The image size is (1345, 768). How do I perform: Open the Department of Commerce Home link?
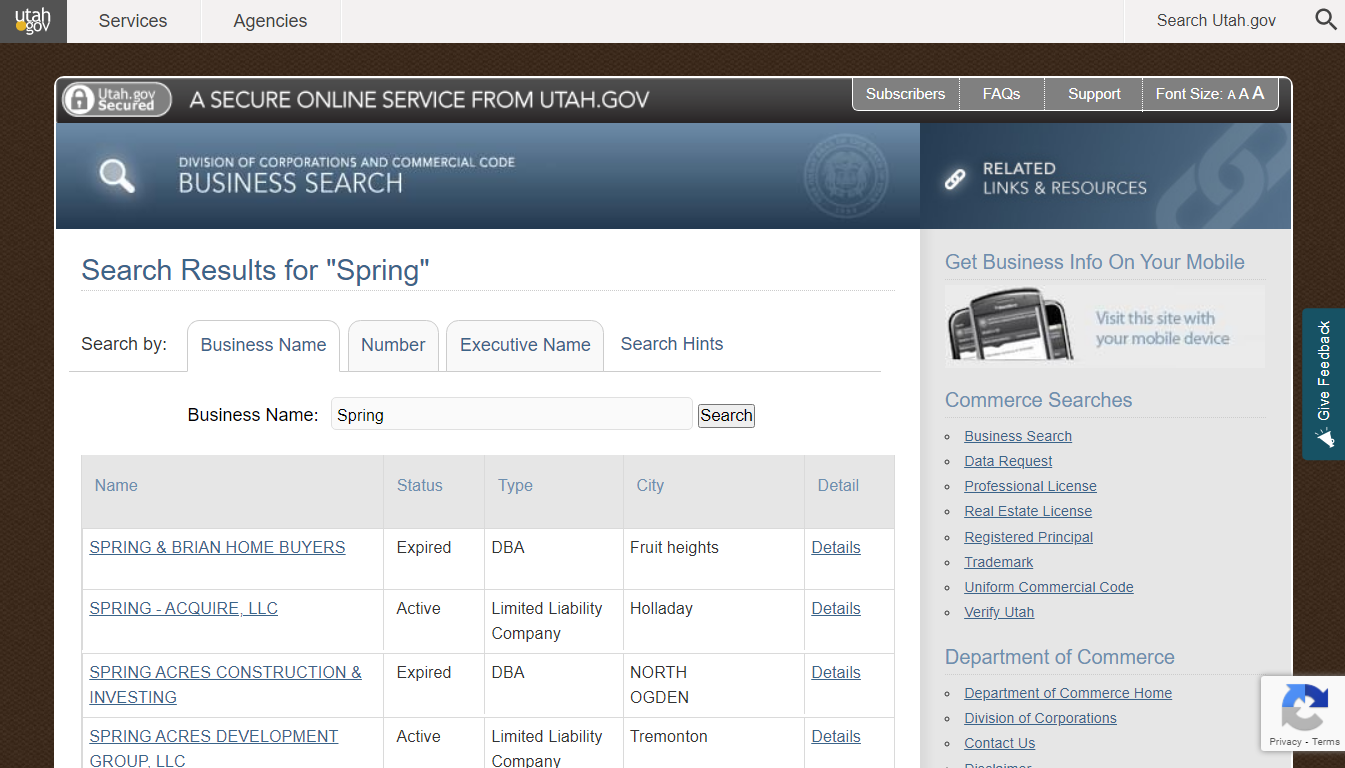point(1068,693)
